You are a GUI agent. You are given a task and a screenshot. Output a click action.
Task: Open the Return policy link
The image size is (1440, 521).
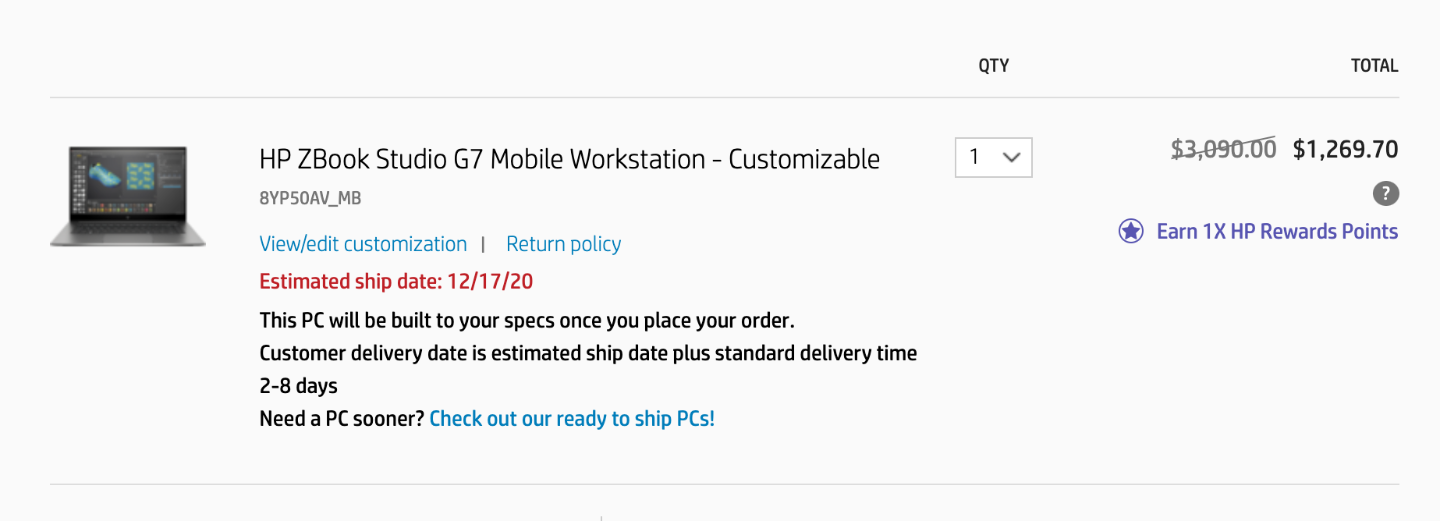563,244
